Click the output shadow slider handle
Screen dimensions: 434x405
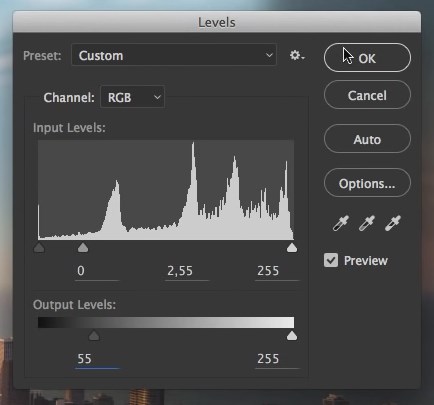(x=94, y=336)
